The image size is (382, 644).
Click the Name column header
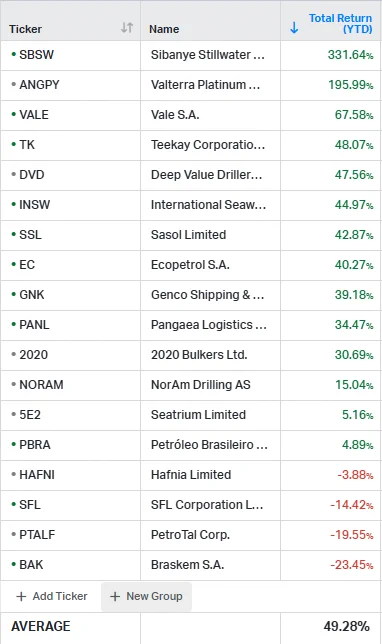pos(164,29)
